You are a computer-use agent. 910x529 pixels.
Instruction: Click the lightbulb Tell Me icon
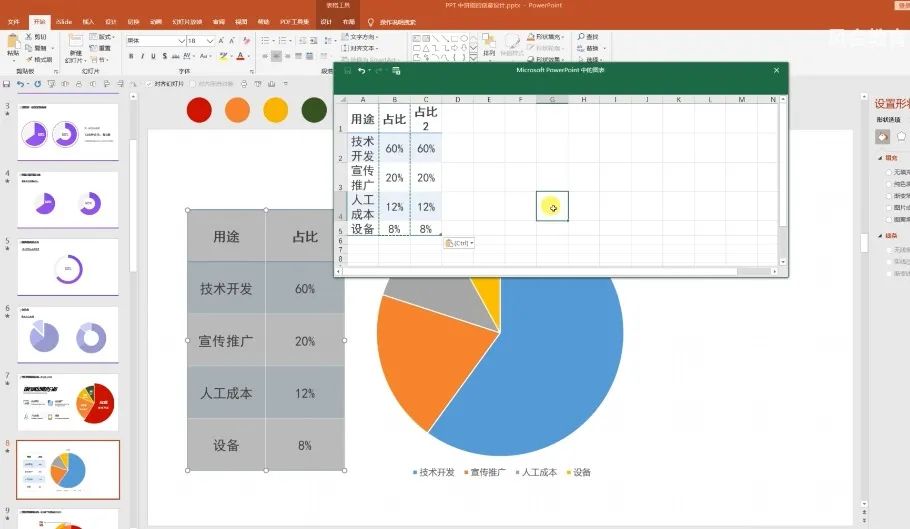tap(371, 22)
